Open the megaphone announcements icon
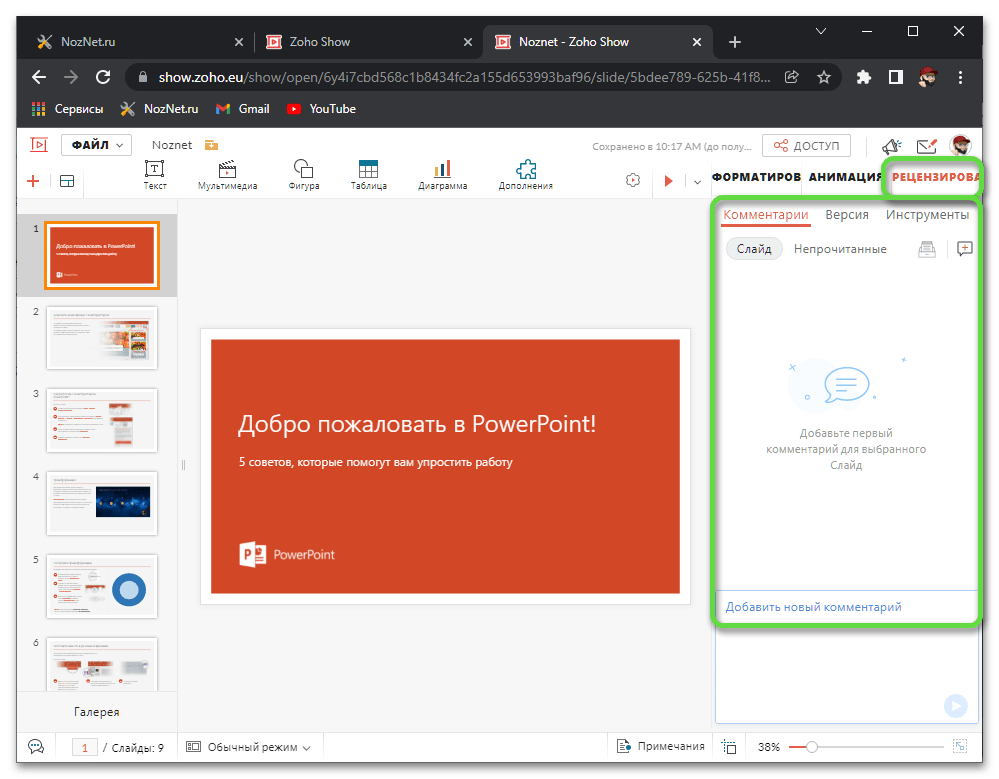This screenshot has height=779, width=999. pos(891,146)
